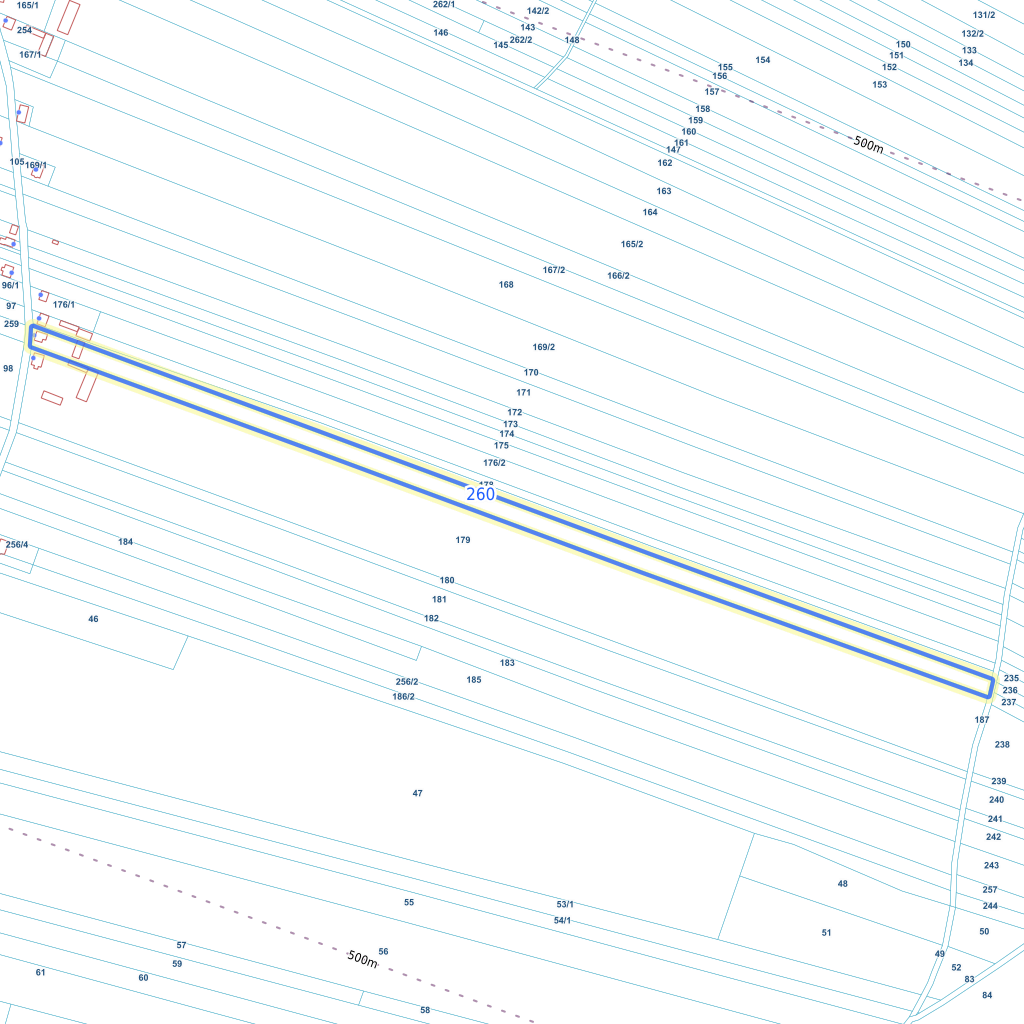The height and width of the screenshot is (1024, 1024).
Task: Click parcel number 51
Action: coord(826,933)
